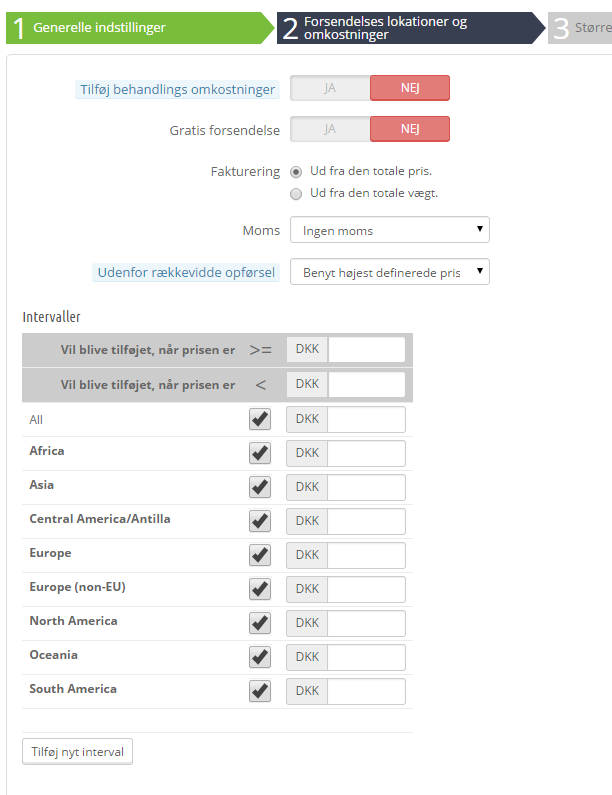
Task: Go to Forsendelses lokationer og omkostninger step
Action: (x=411, y=28)
